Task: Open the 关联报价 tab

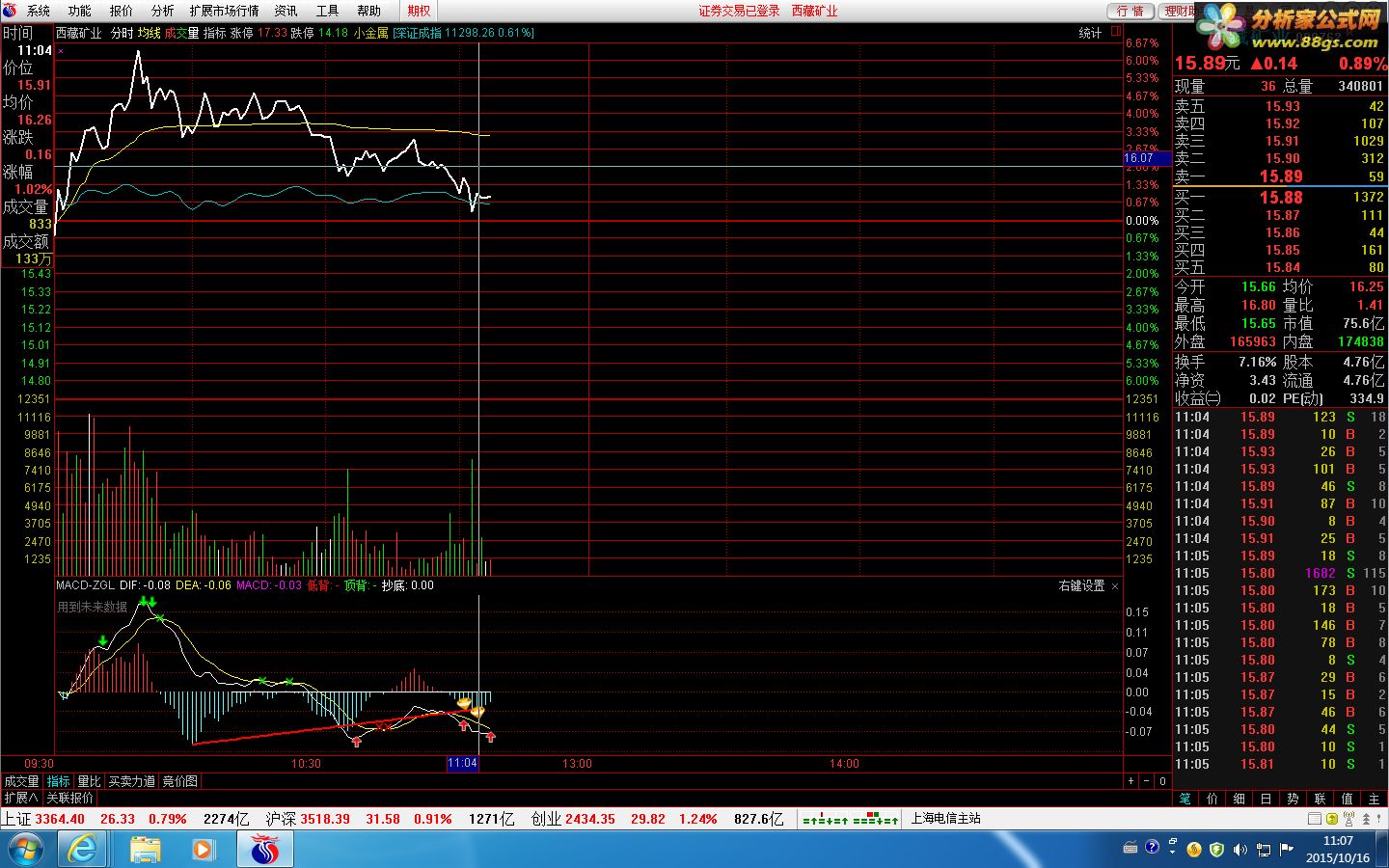Action: (x=69, y=798)
